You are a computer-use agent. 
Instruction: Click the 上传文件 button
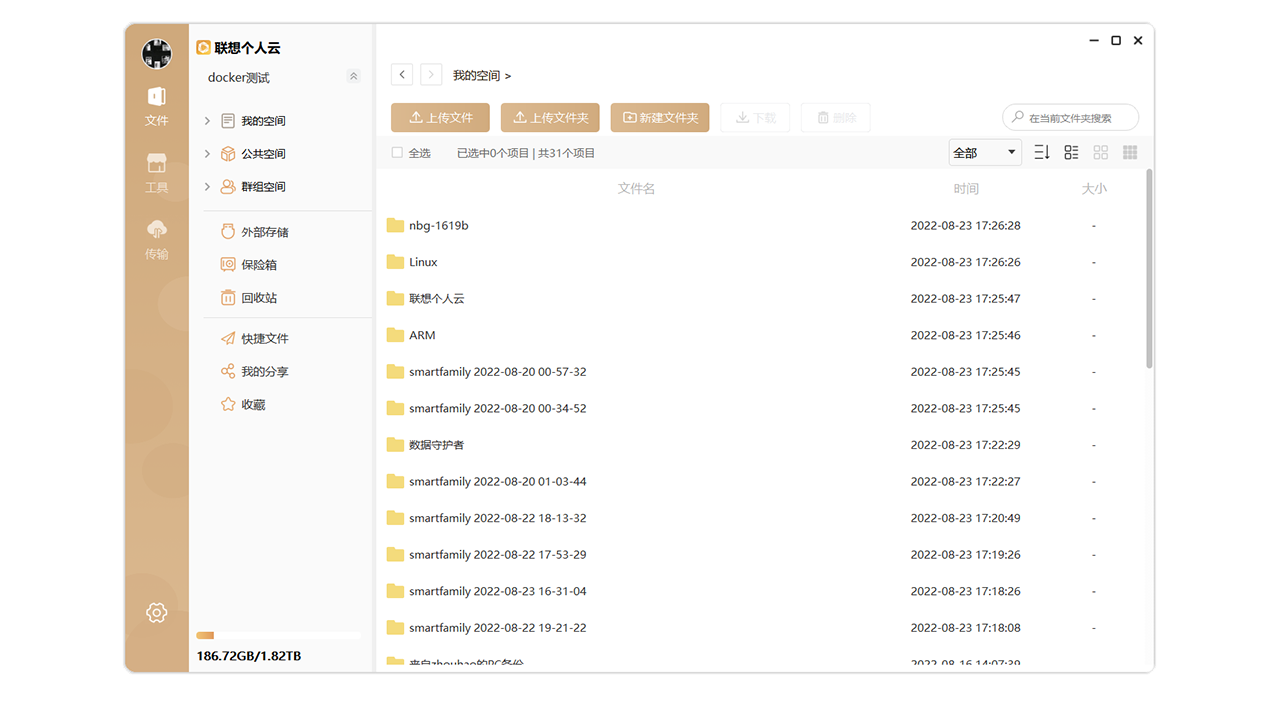(x=440, y=117)
